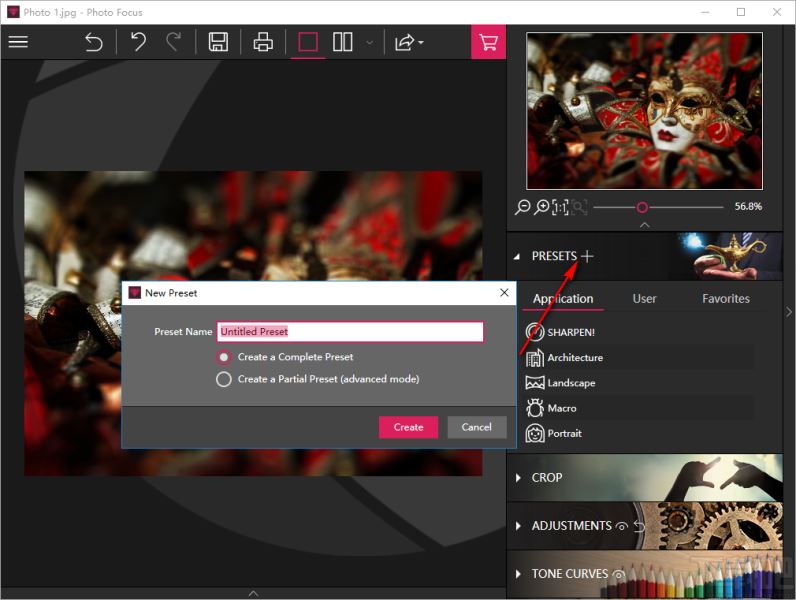Collapse the navigator panel chevron
796x600 pixels.
point(645,224)
